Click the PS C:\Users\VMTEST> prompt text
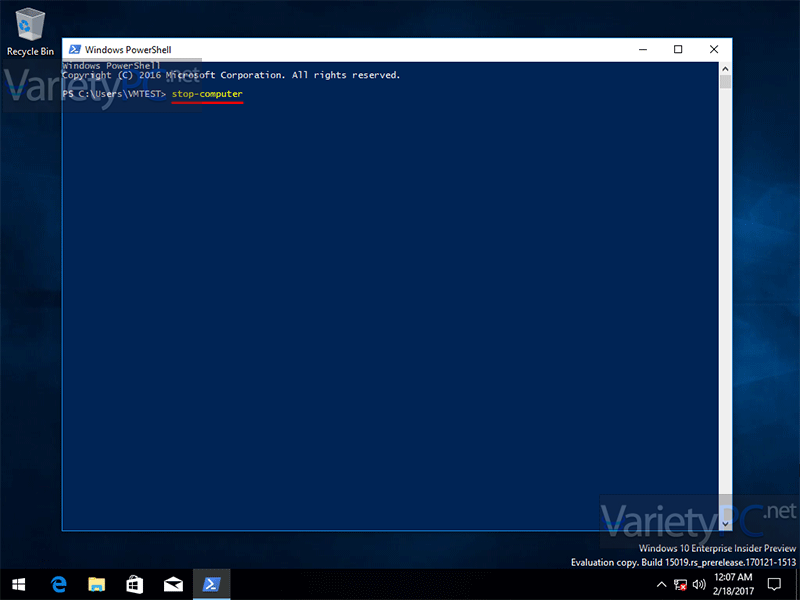The width and height of the screenshot is (800, 600). (x=114, y=94)
